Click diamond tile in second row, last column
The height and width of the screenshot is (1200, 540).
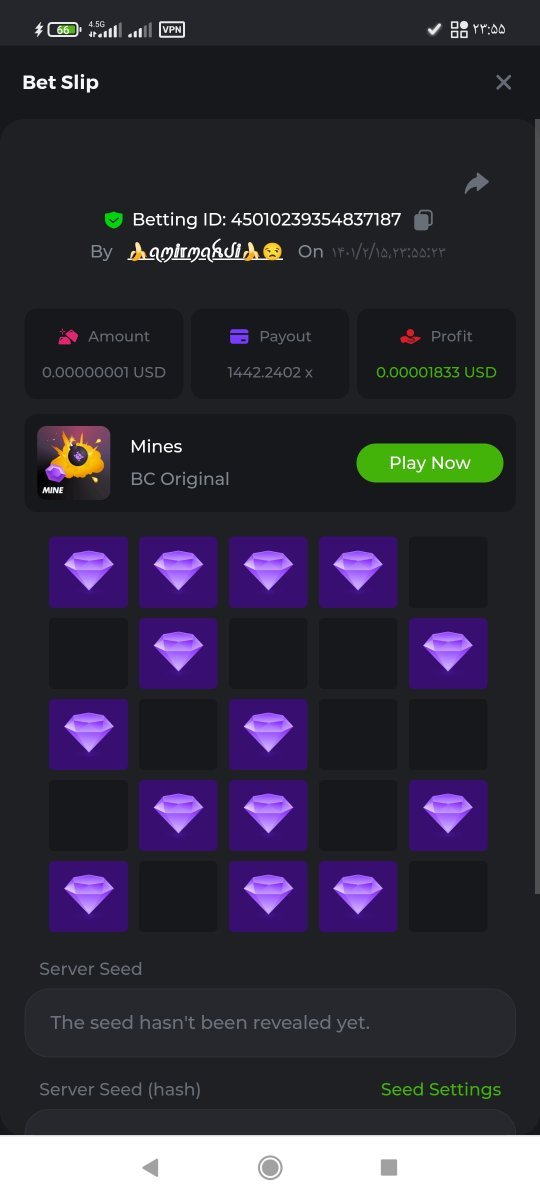point(448,653)
